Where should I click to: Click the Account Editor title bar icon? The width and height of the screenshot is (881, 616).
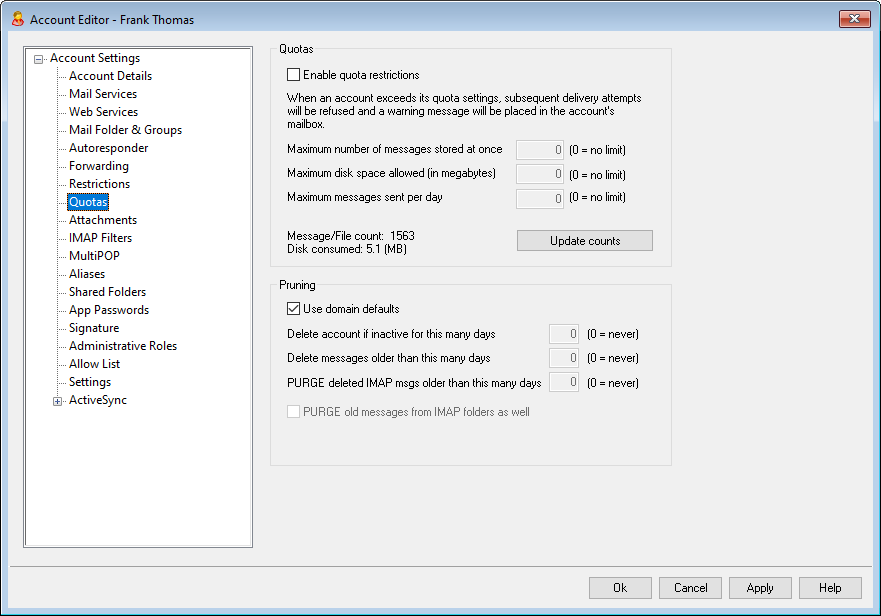pos(17,19)
